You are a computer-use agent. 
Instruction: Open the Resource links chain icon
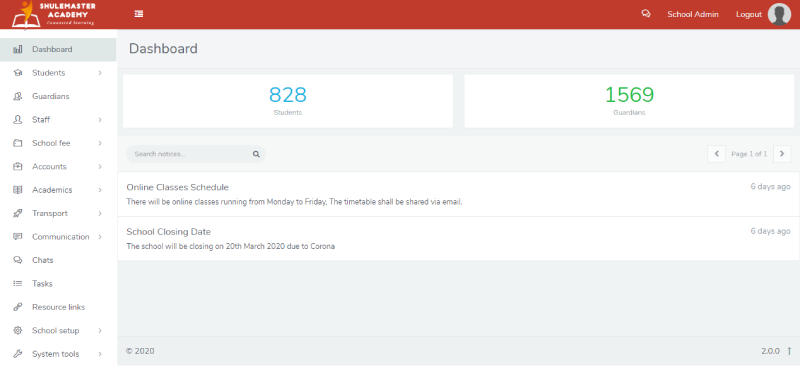tap(18, 307)
